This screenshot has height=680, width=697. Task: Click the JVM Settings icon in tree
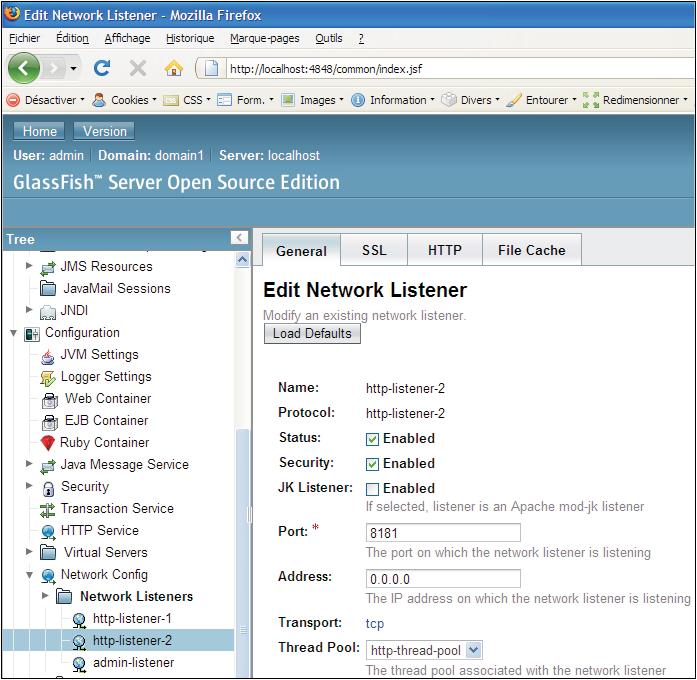[x=48, y=355]
